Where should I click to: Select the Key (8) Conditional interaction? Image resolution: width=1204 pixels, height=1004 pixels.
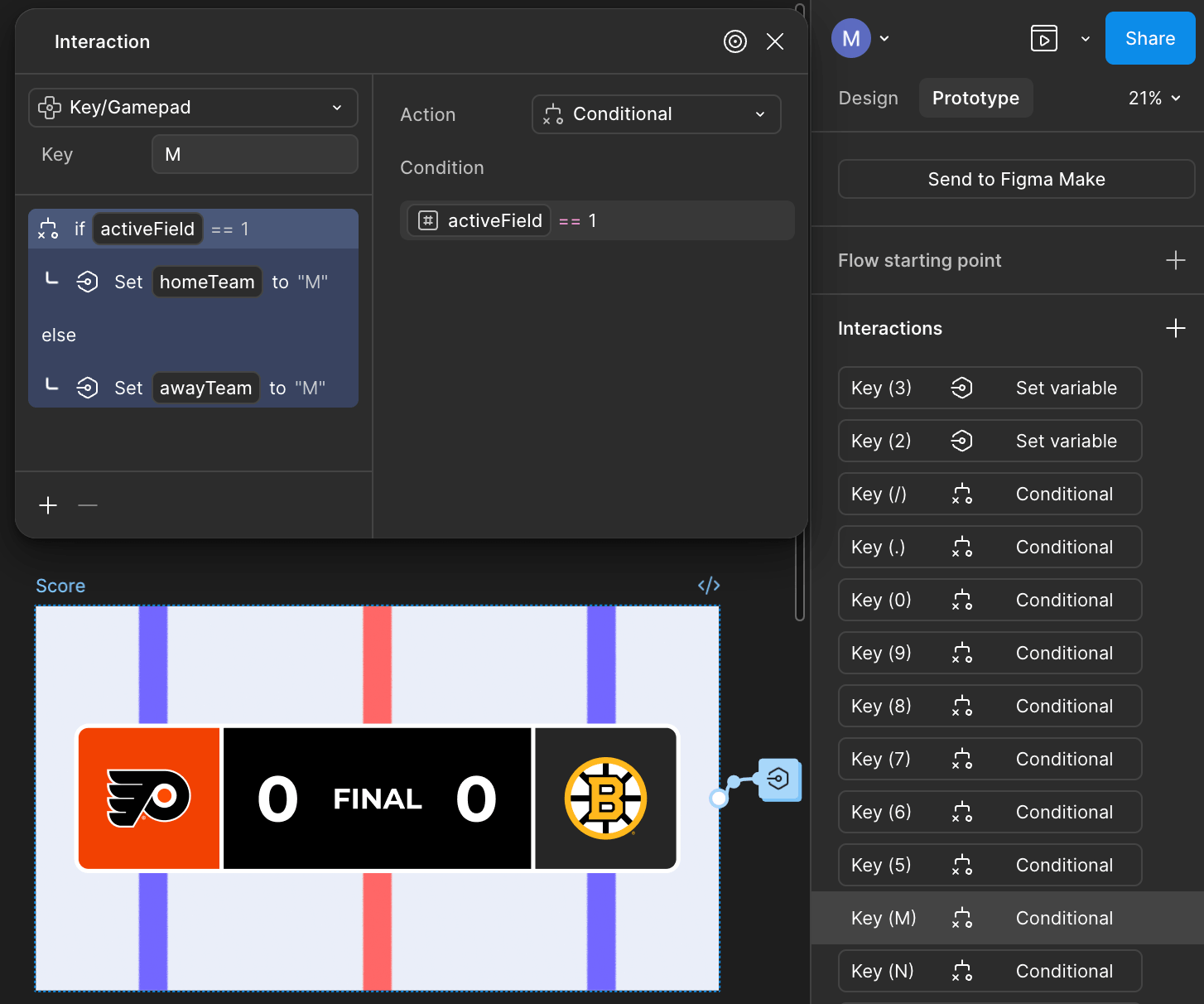(x=990, y=706)
